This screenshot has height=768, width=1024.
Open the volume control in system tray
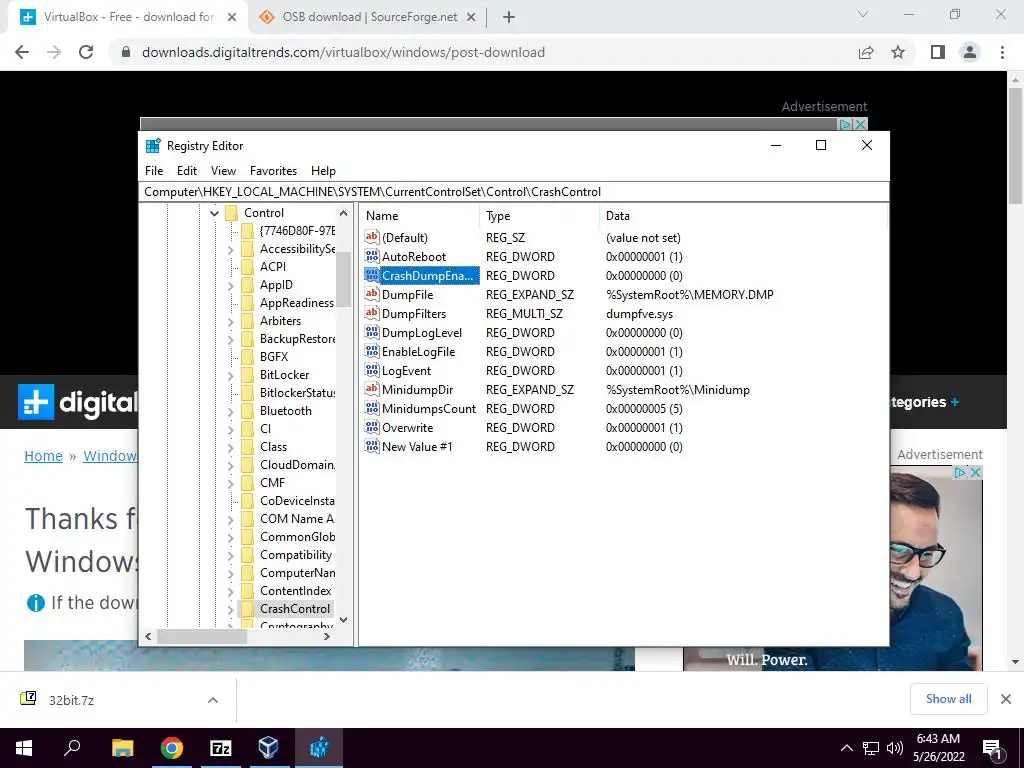click(x=895, y=748)
